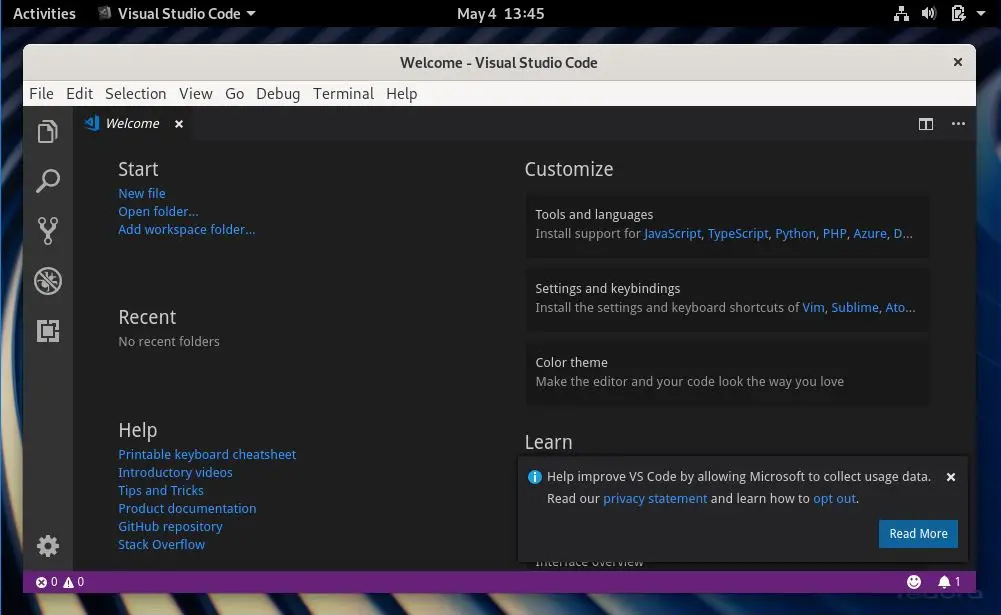Click the New file link

pyautogui.click(x=142, y=194)
